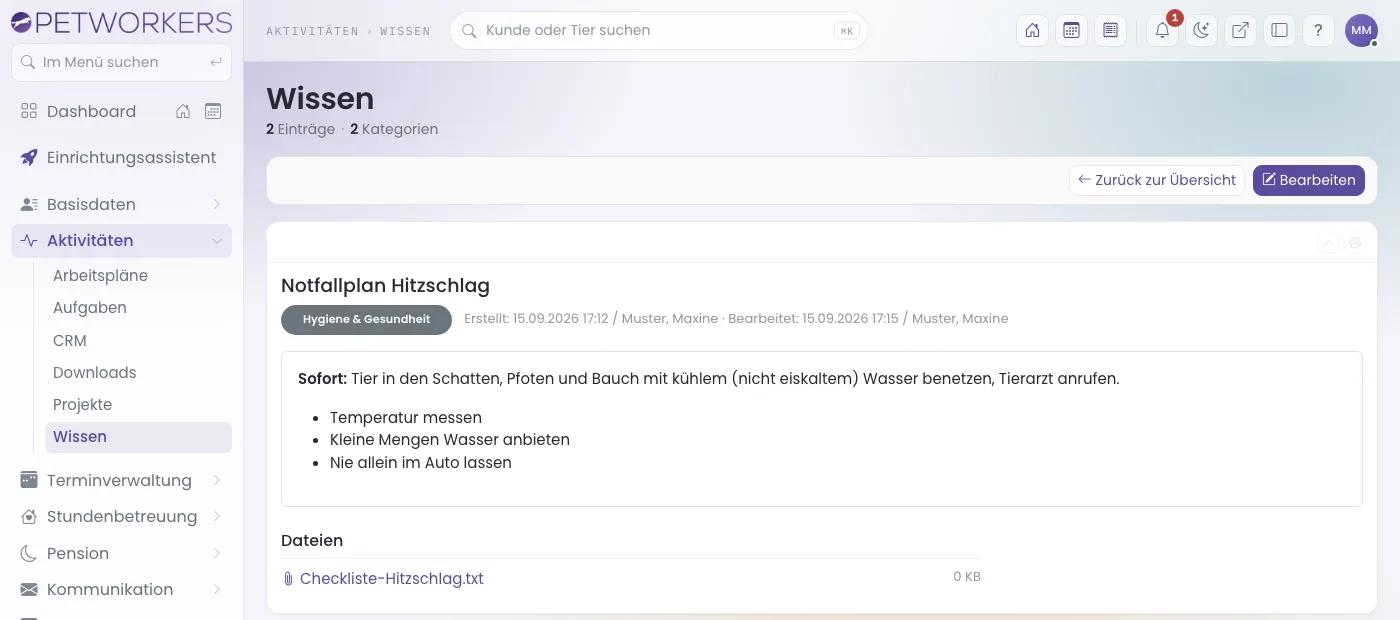Focus the 'Im Menü suchen' field

click(x=121, y=62)
